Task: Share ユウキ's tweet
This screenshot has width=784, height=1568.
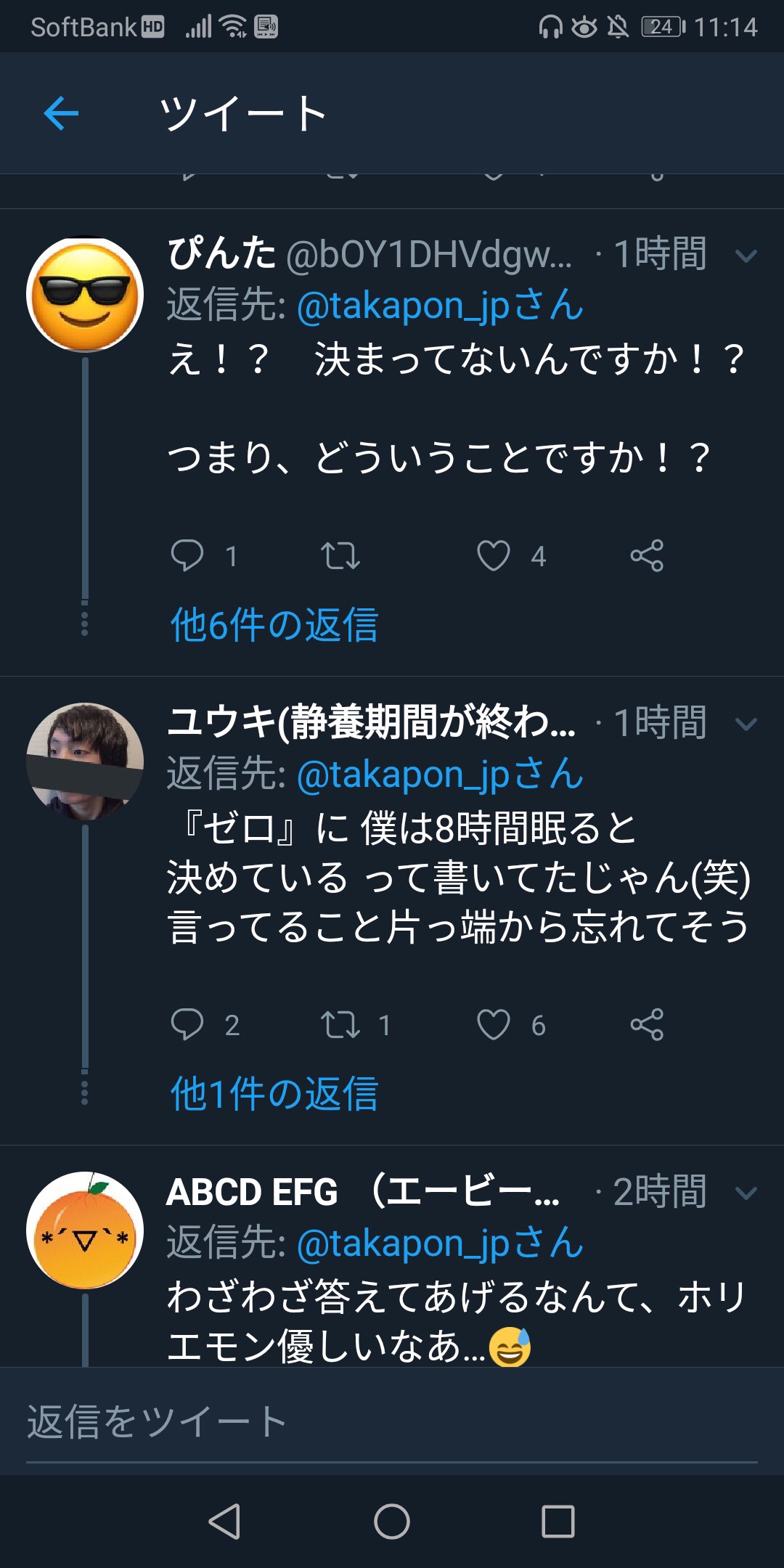Action: 647,1025
